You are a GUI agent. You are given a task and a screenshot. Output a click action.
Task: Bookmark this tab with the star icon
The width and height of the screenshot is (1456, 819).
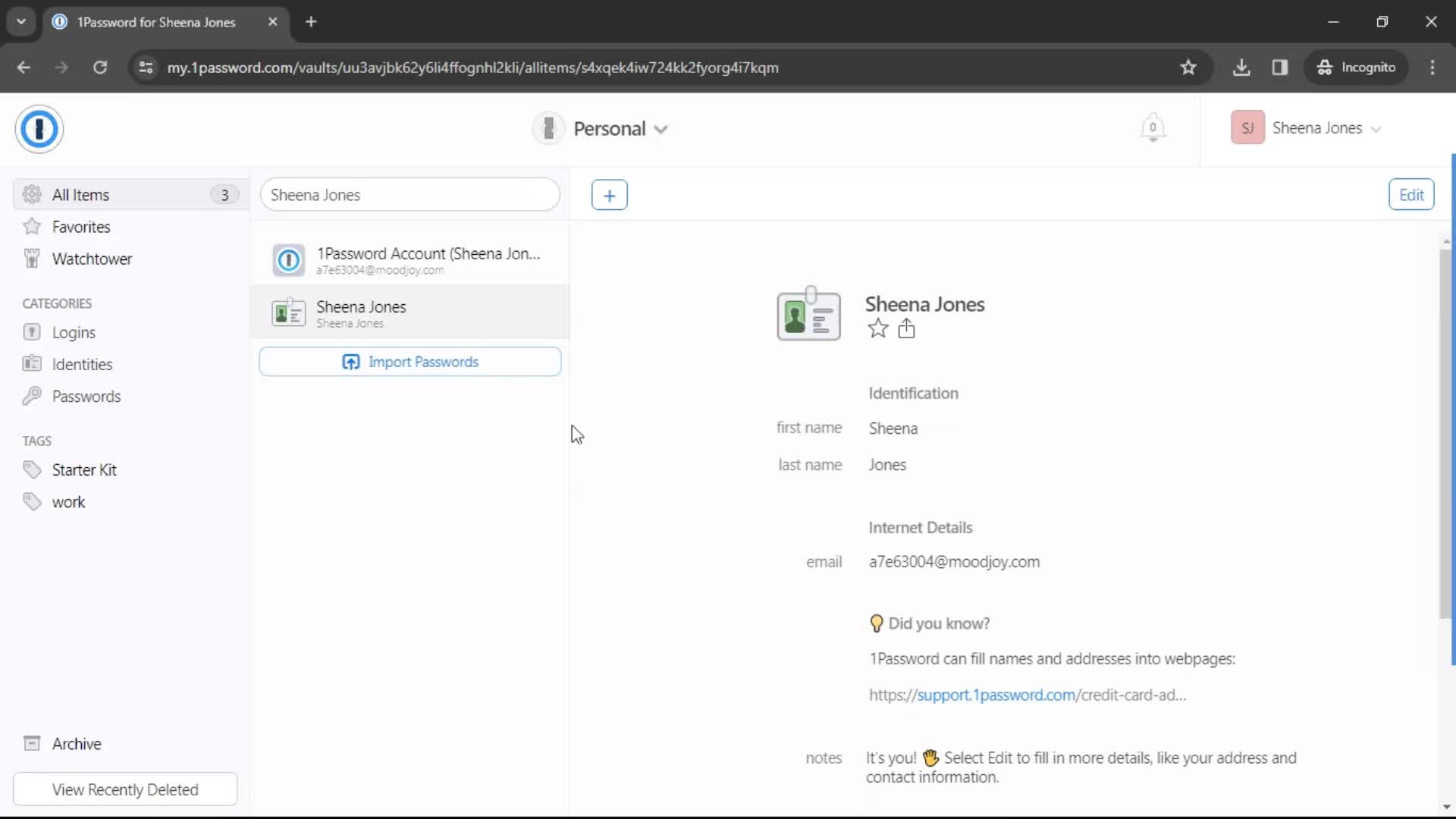(x=1188, y=67)
